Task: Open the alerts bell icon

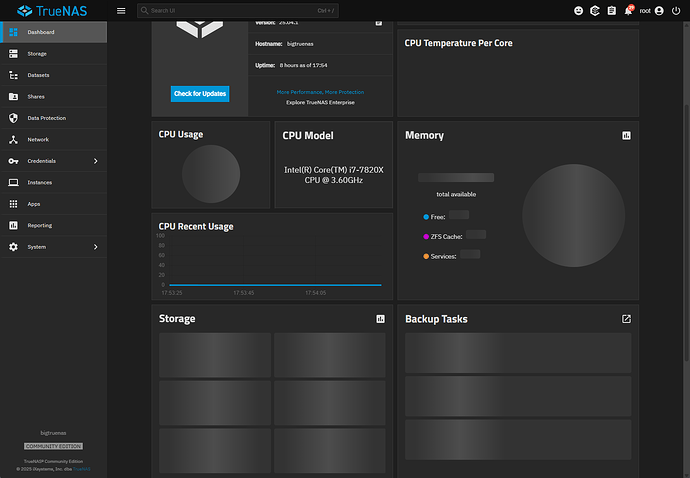Action: tap(628, 11)
